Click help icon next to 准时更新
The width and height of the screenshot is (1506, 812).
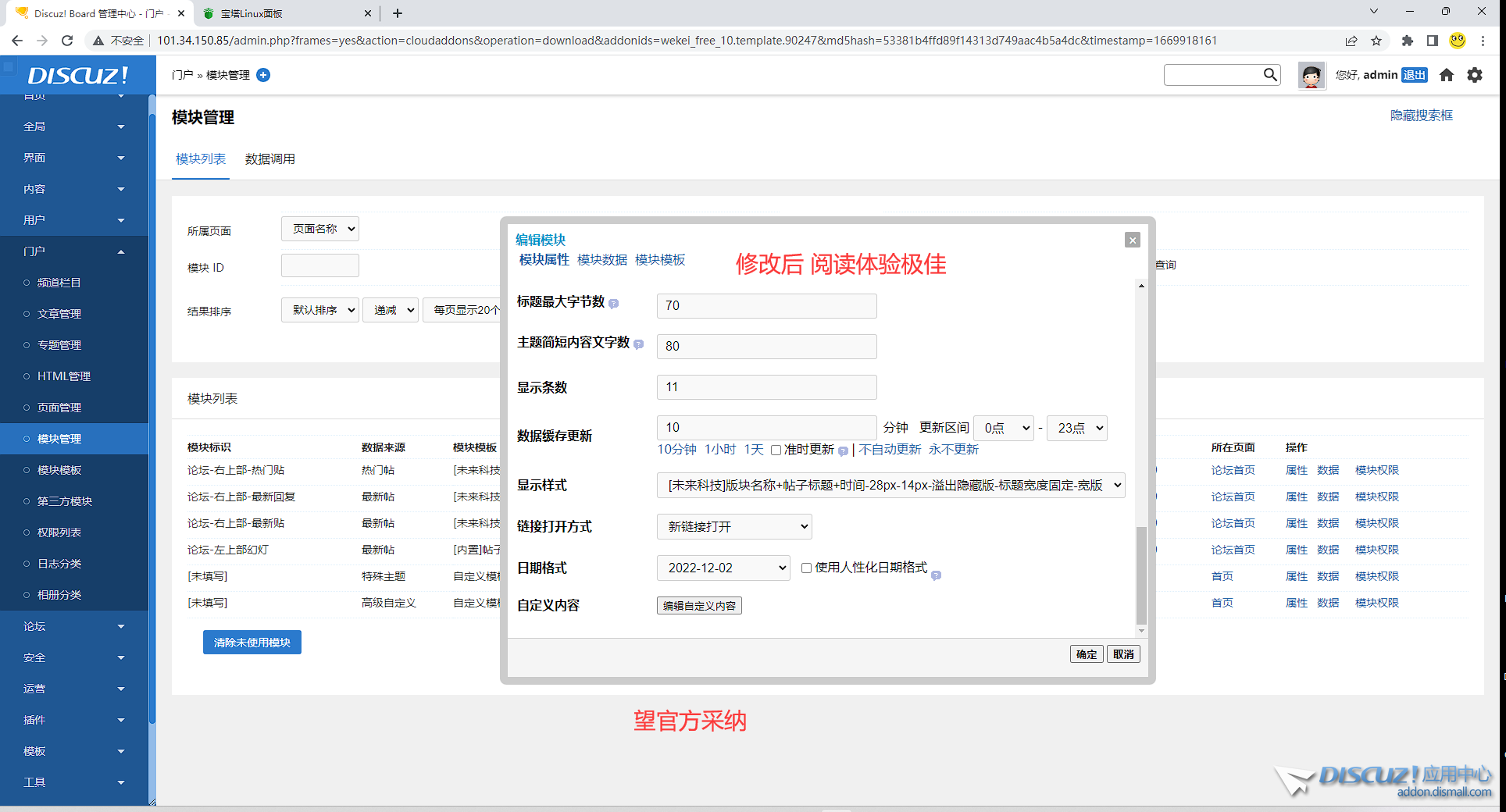click(x=843, y=451)
